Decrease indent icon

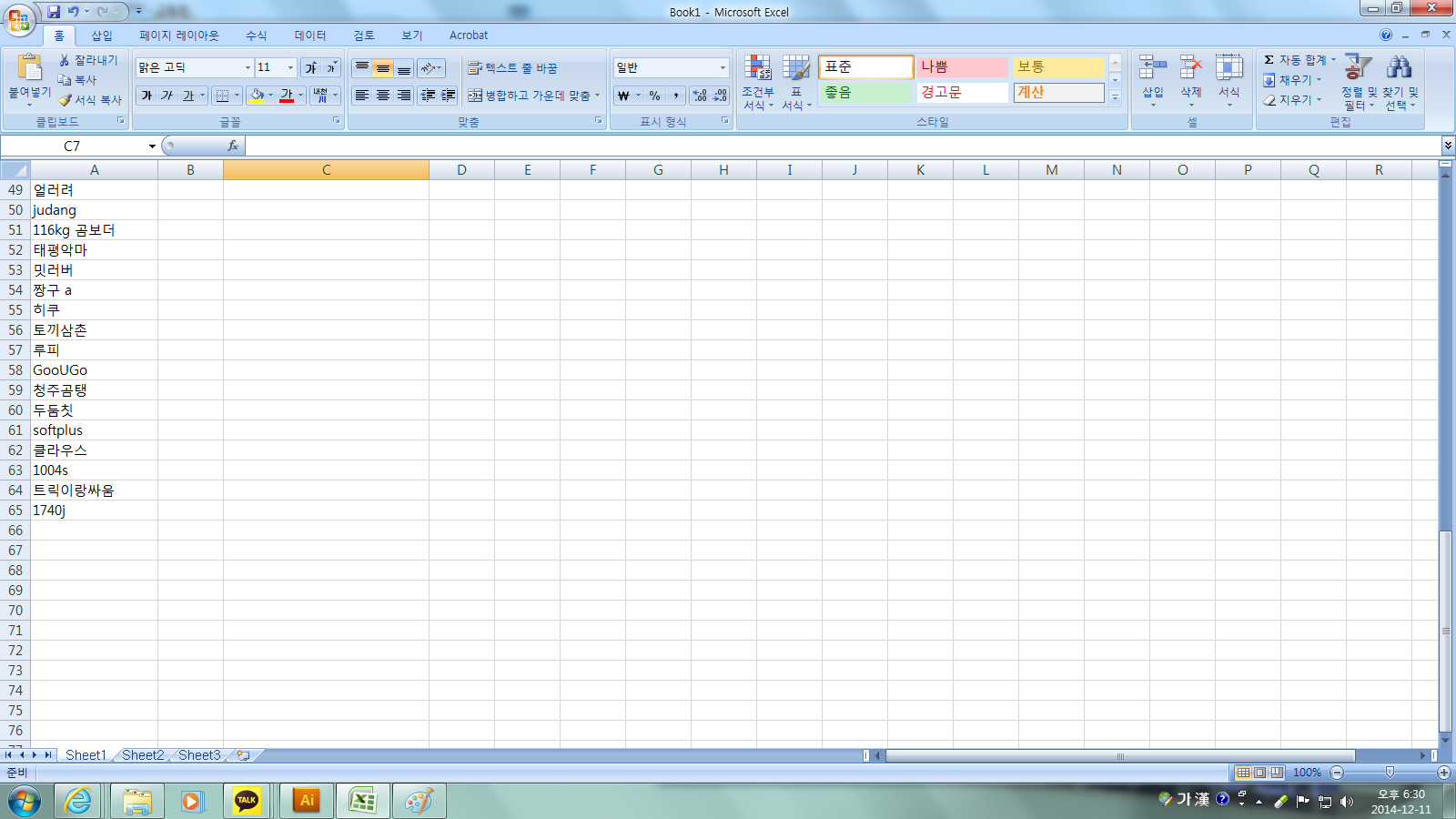428,96
